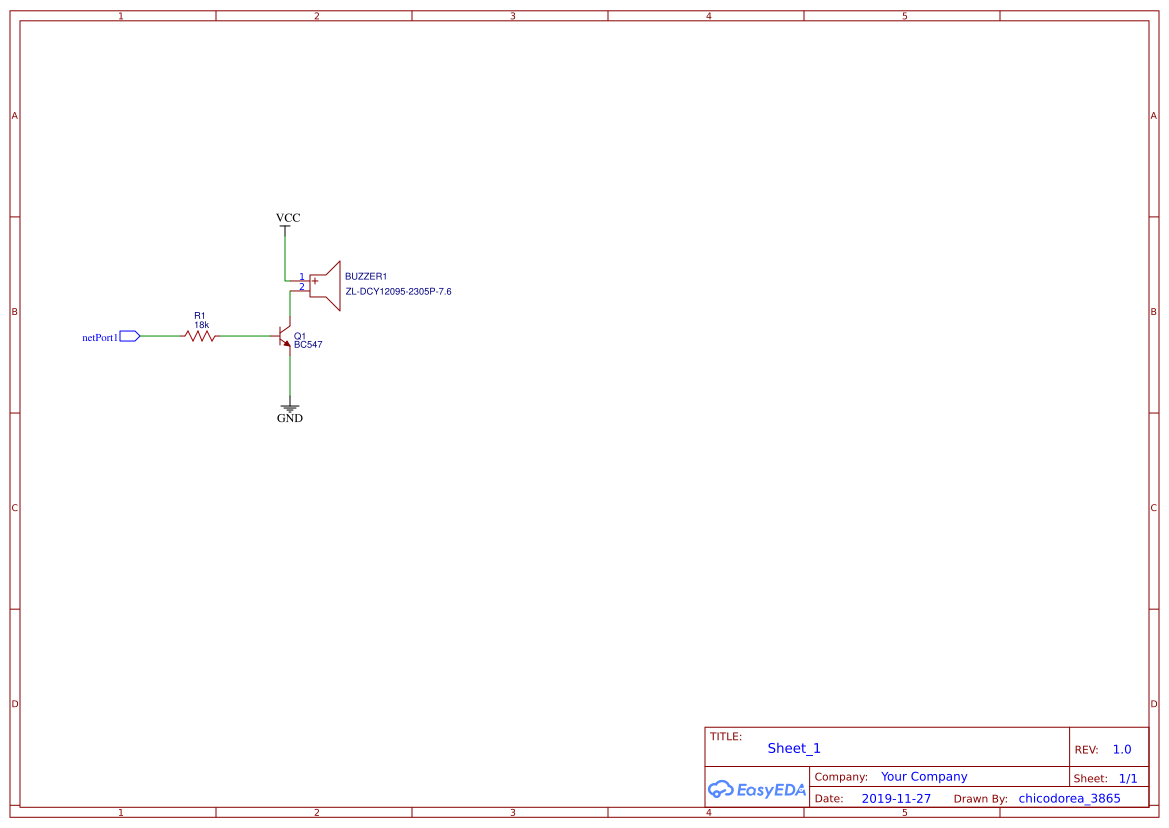Click the Sheet 1/1 indicator
The image size is (1169, 828).
point(1128,778)
